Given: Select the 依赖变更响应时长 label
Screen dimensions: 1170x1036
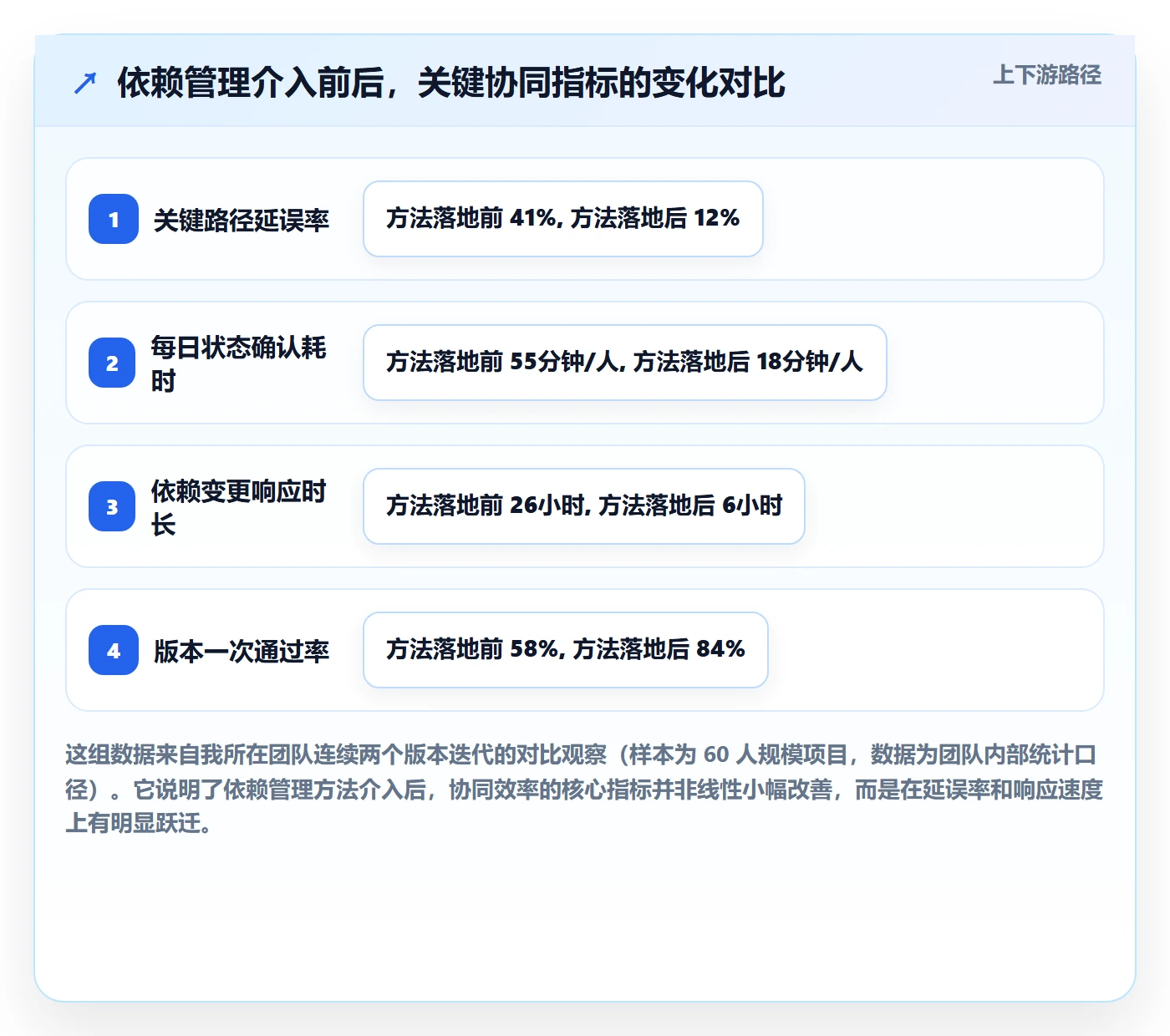Looking at the screenshot, I should (239, 507).
